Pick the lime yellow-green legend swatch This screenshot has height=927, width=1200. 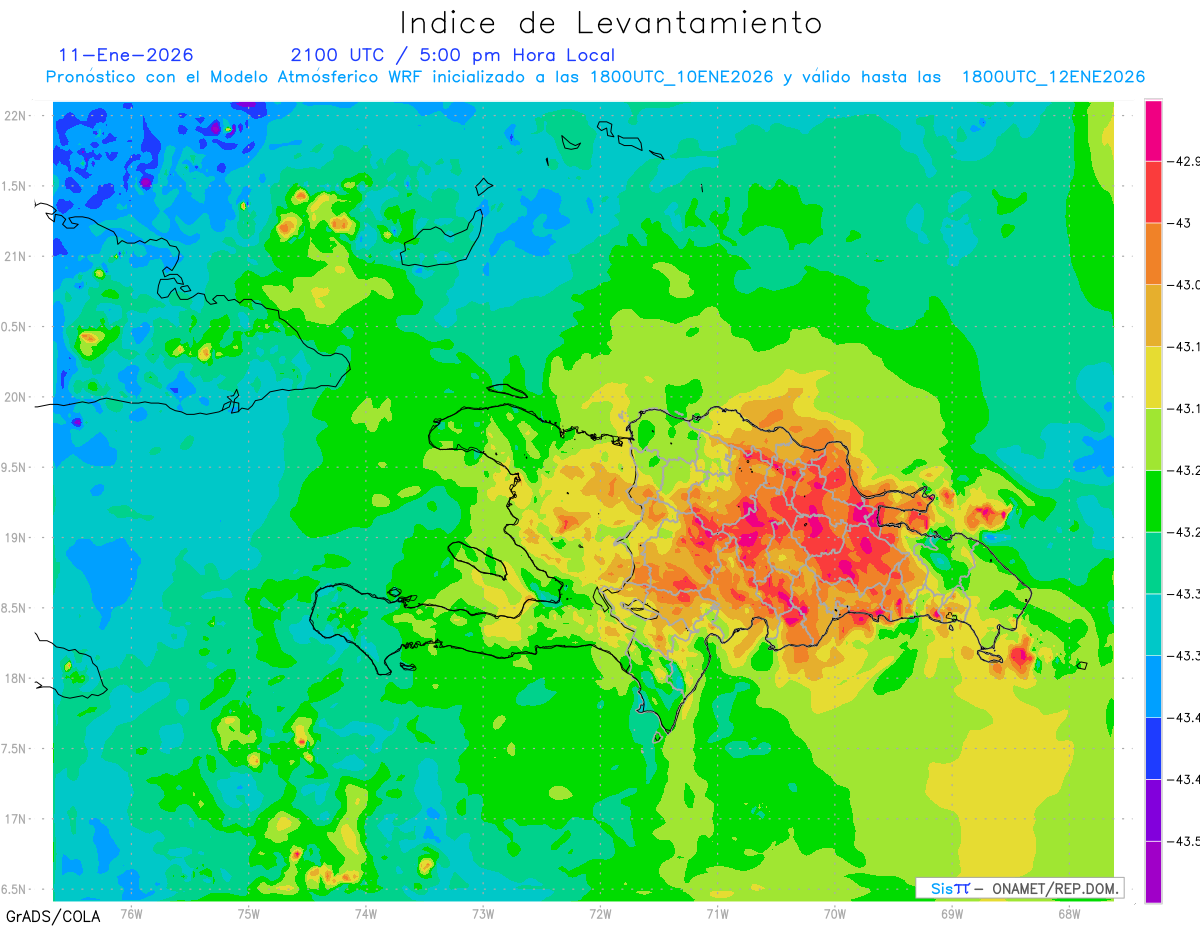pyautogui.click(x=1153, y=440)
